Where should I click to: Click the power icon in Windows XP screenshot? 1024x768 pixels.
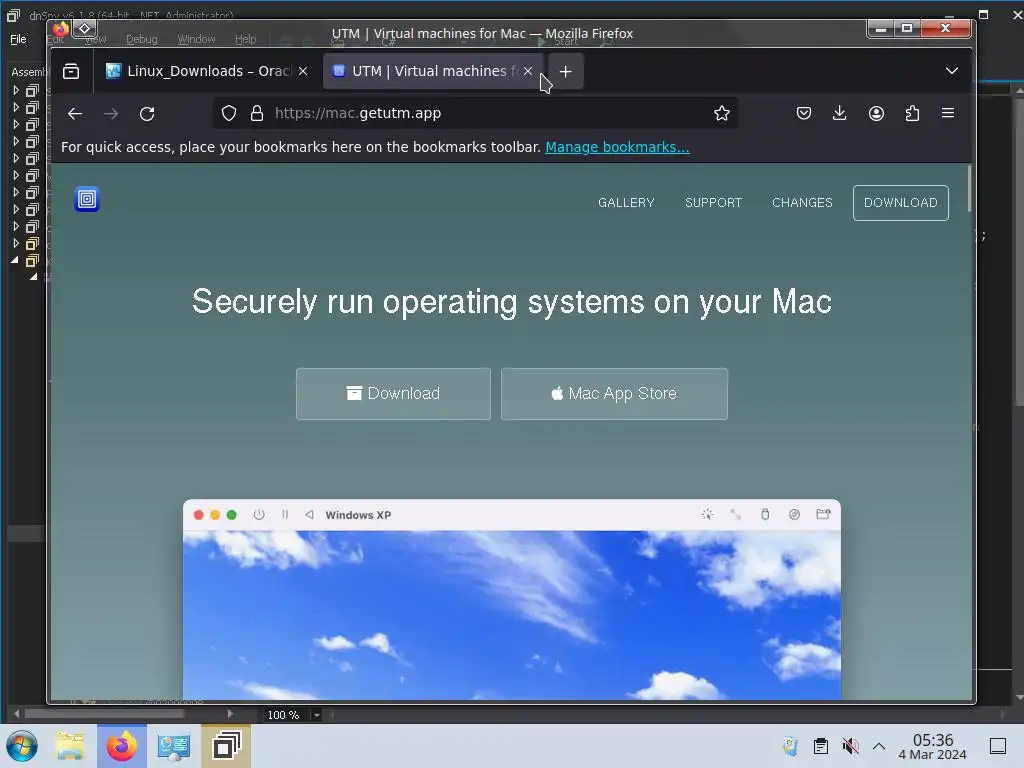[x=259, y=515]
